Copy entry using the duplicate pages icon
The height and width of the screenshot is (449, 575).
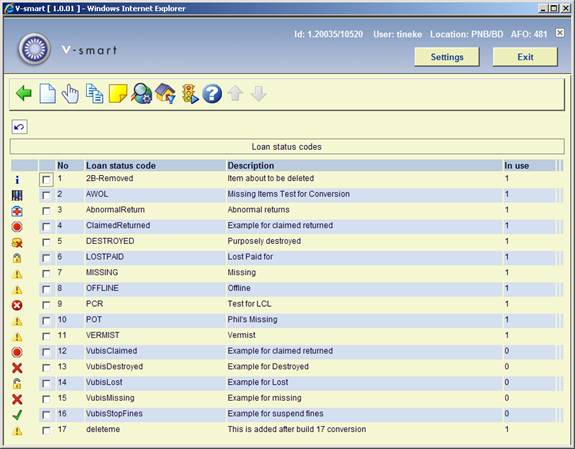coord(94,94)
